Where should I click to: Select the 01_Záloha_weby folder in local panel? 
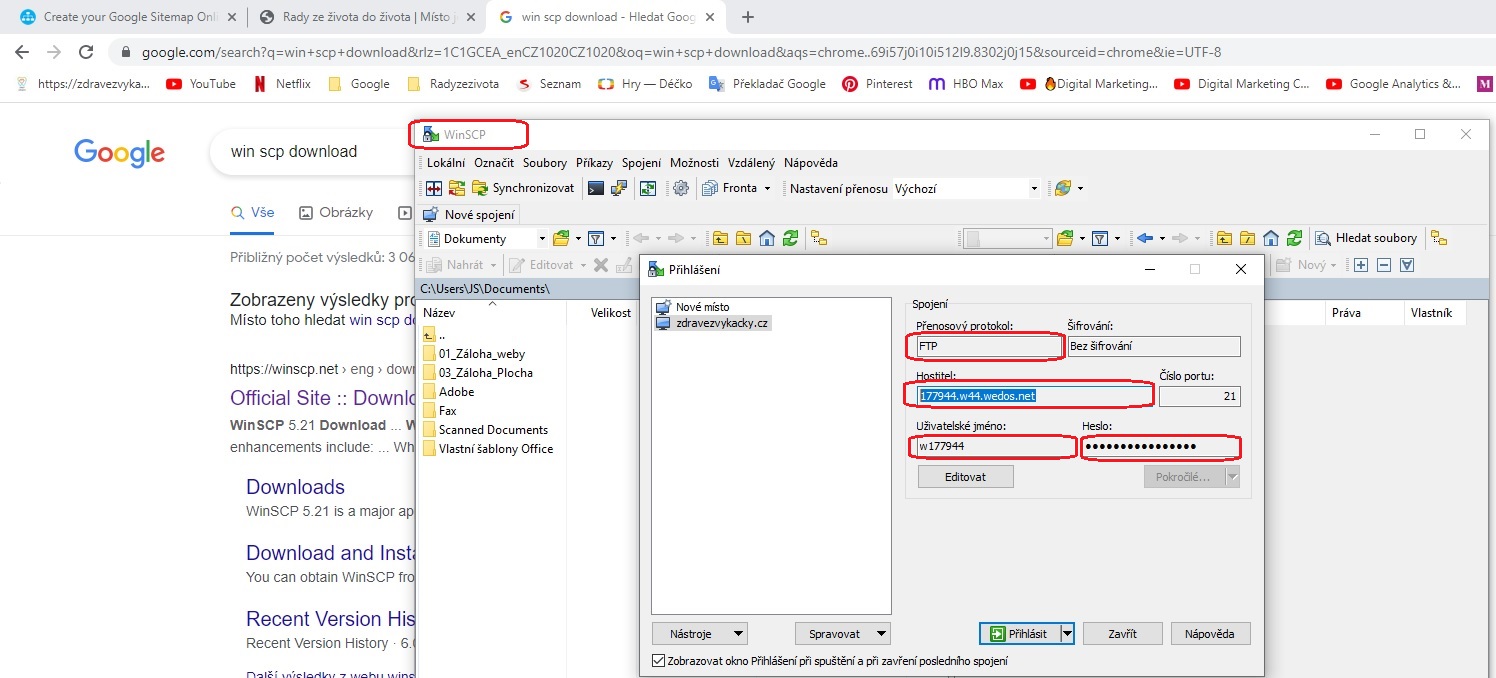[x=474, y=353]
